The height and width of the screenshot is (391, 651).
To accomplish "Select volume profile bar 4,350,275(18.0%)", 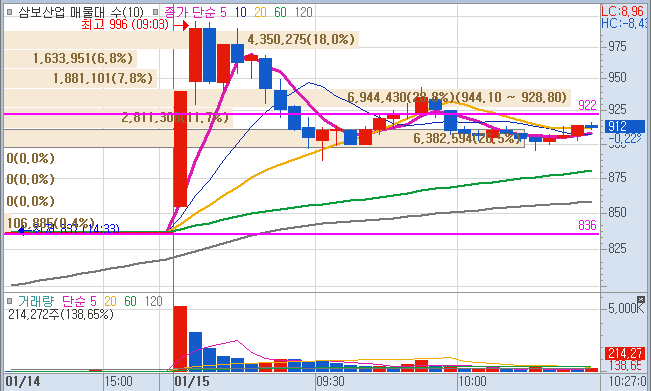I will pyautogui.click(x=181, y=40).
